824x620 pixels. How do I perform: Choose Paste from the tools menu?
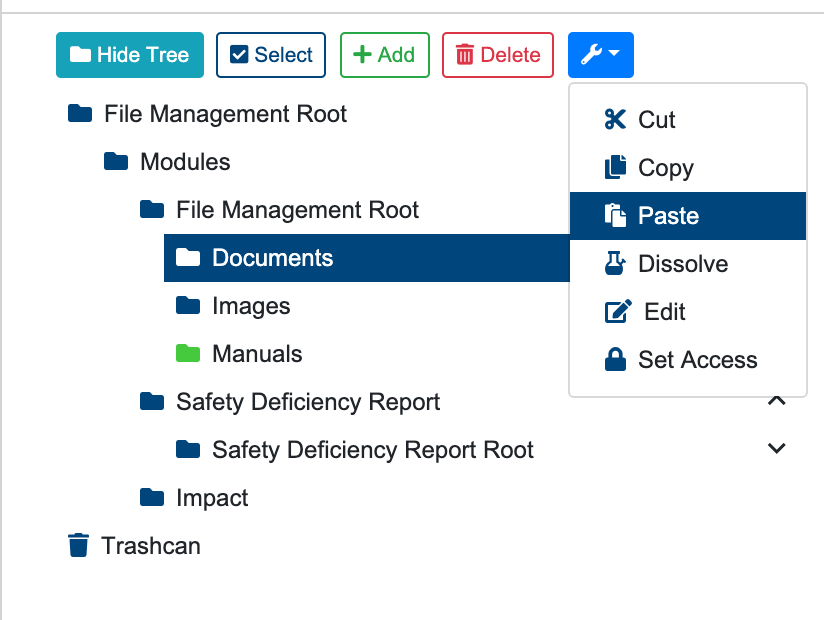[688, 216]
